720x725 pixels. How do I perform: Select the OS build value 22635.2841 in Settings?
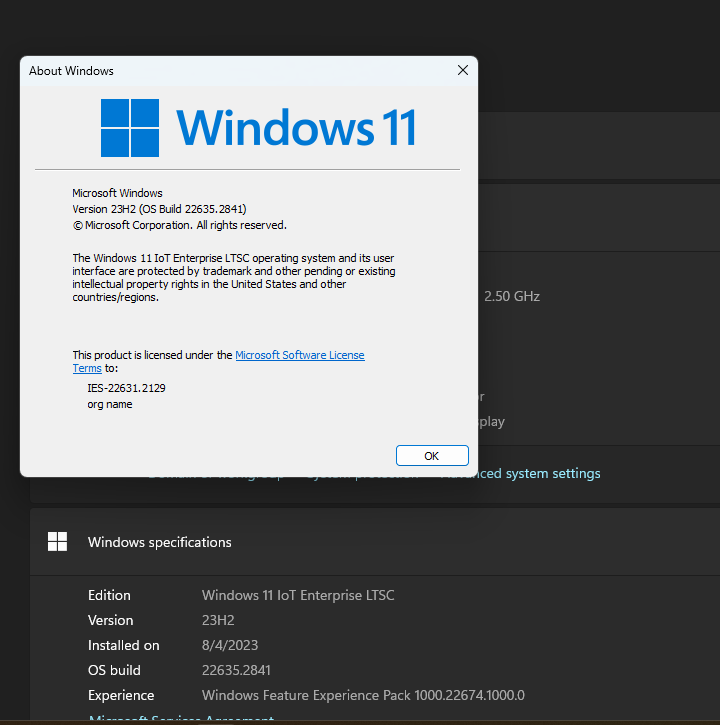click(x=236, y=670)
